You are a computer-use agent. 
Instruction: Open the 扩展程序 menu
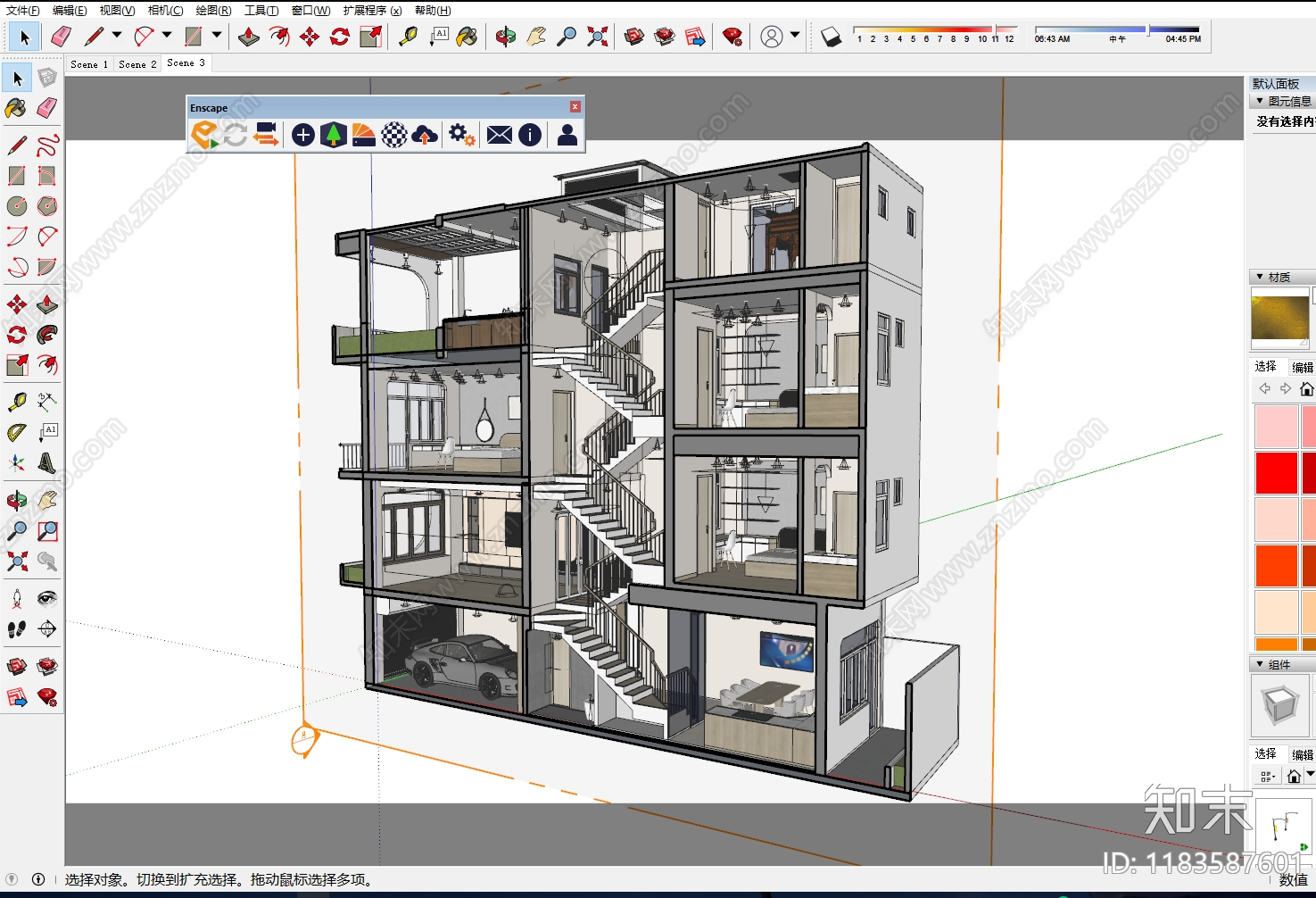[x=372, y=11]
